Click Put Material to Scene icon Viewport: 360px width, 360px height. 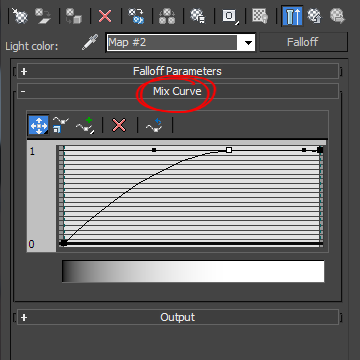[x=43, y=16]
